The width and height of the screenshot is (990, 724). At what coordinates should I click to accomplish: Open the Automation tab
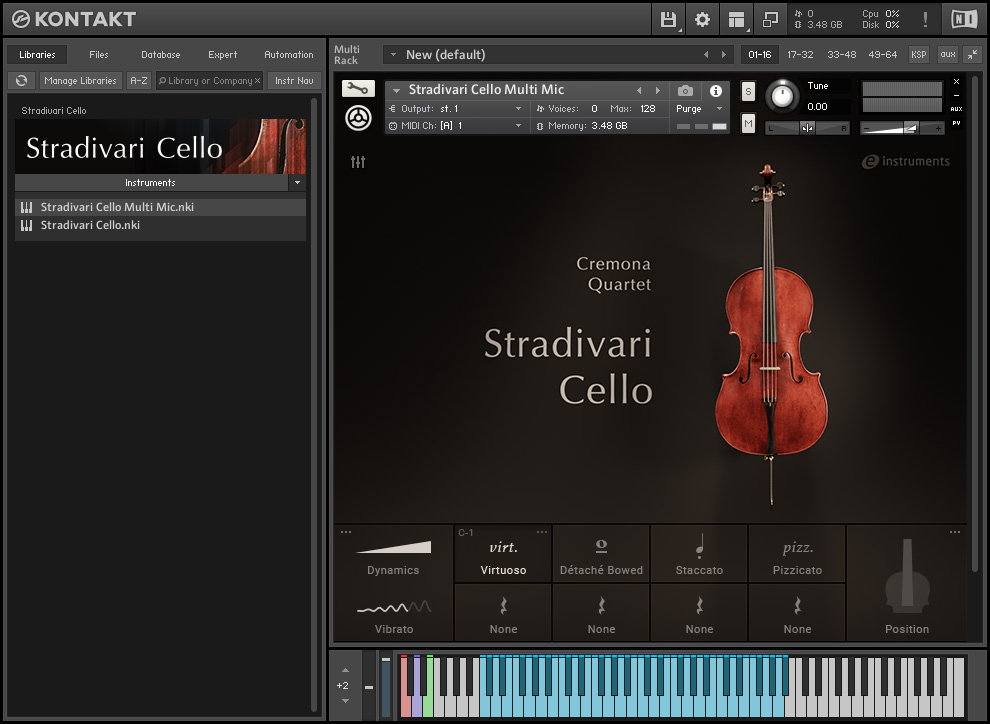[x=288, y=54]
